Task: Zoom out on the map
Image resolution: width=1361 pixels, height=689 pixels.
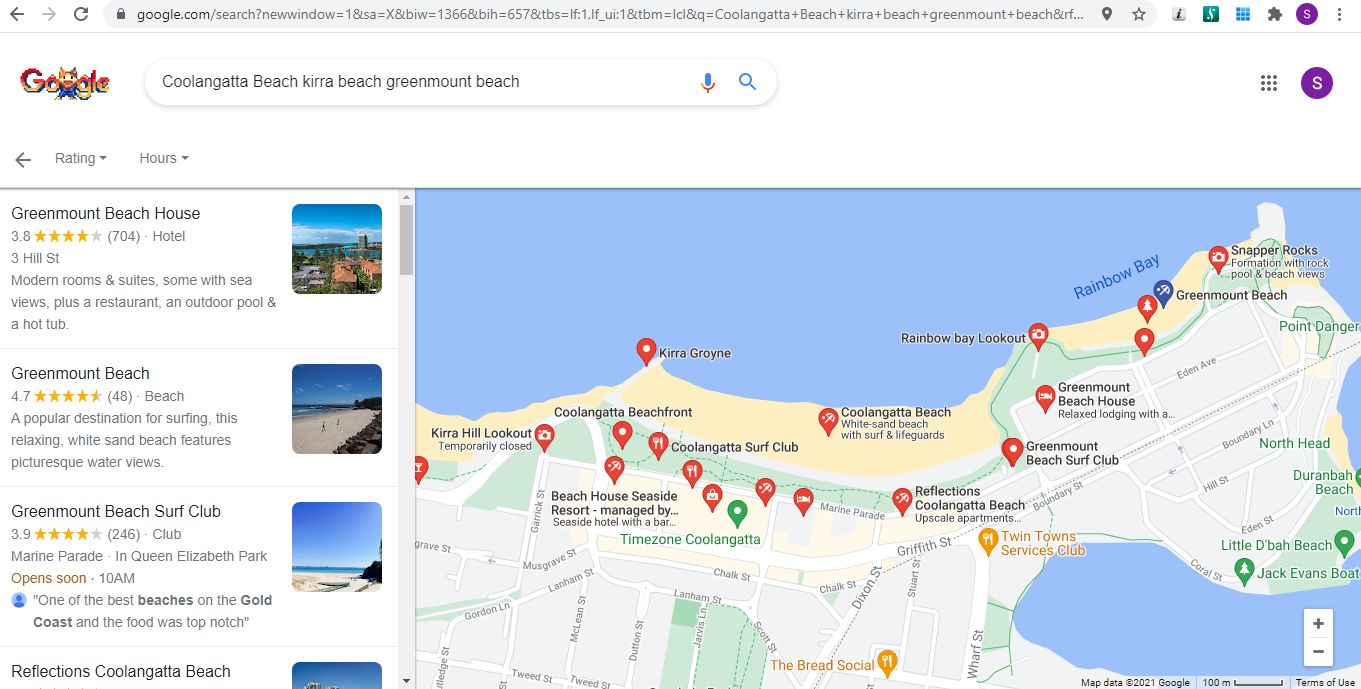Action: pos(1318,652)
